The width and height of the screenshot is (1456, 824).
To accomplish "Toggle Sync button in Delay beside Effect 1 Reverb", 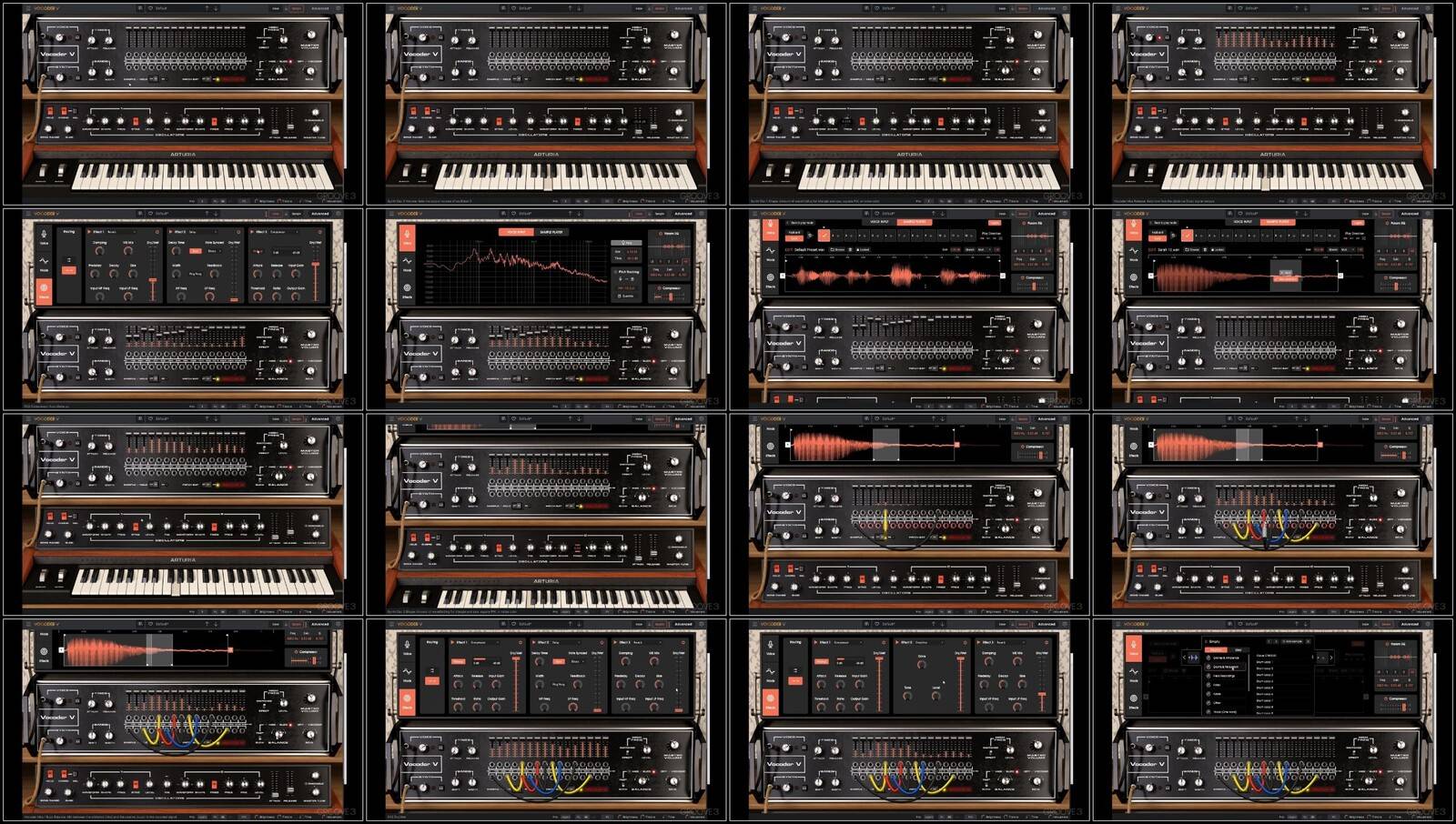I will click(195, 251).
